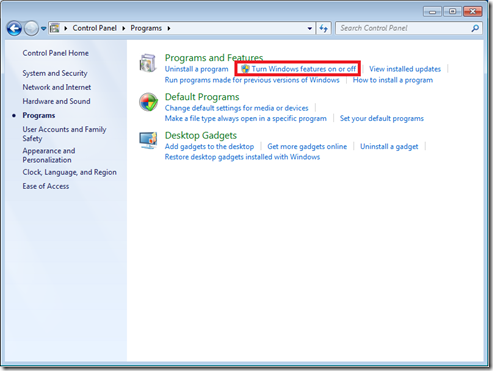Click the Default Programs icon
The width and height of the screenshot is (493, 371).
(x=148, y=102)
